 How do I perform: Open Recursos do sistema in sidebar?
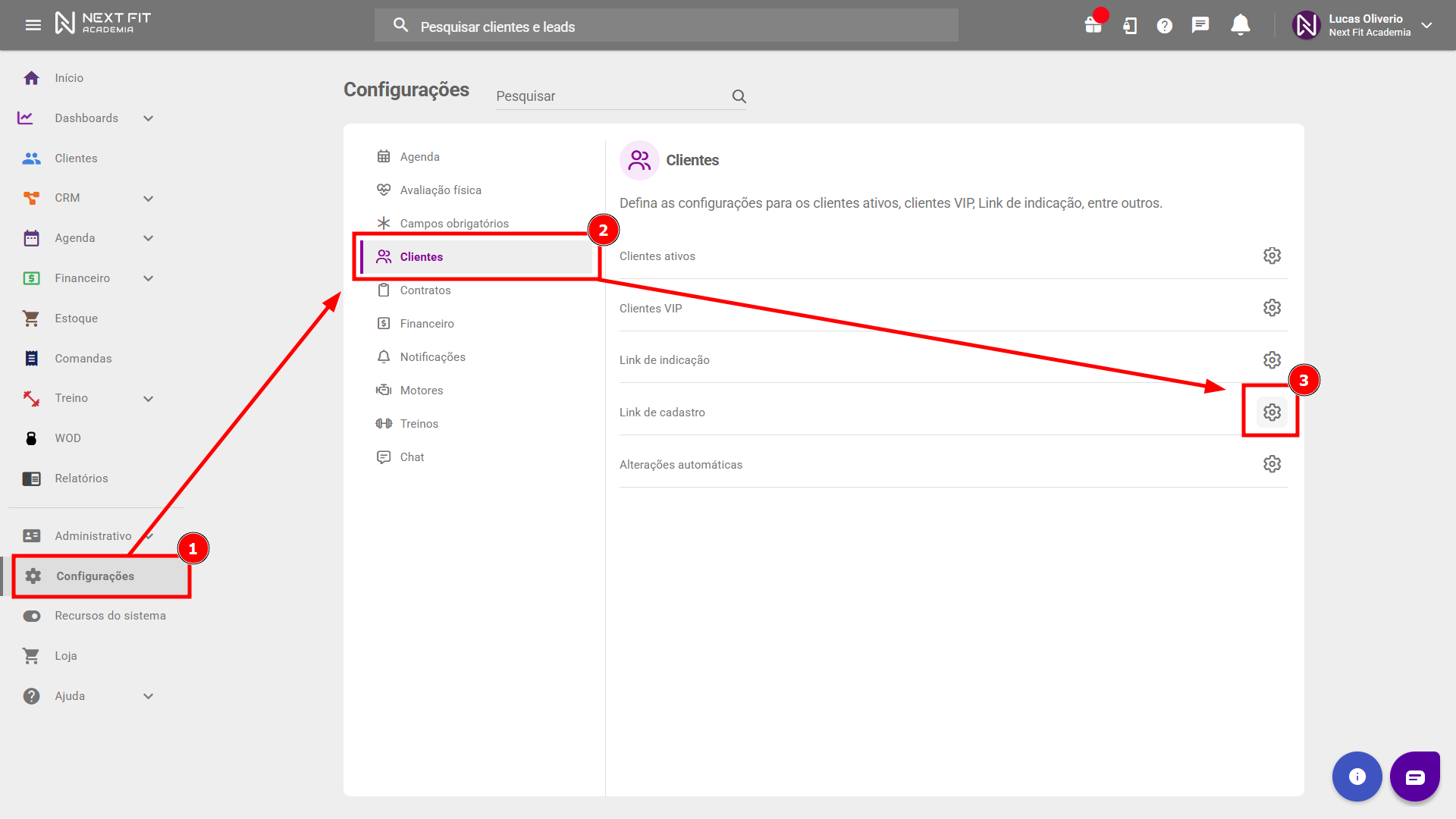point(110,616)
